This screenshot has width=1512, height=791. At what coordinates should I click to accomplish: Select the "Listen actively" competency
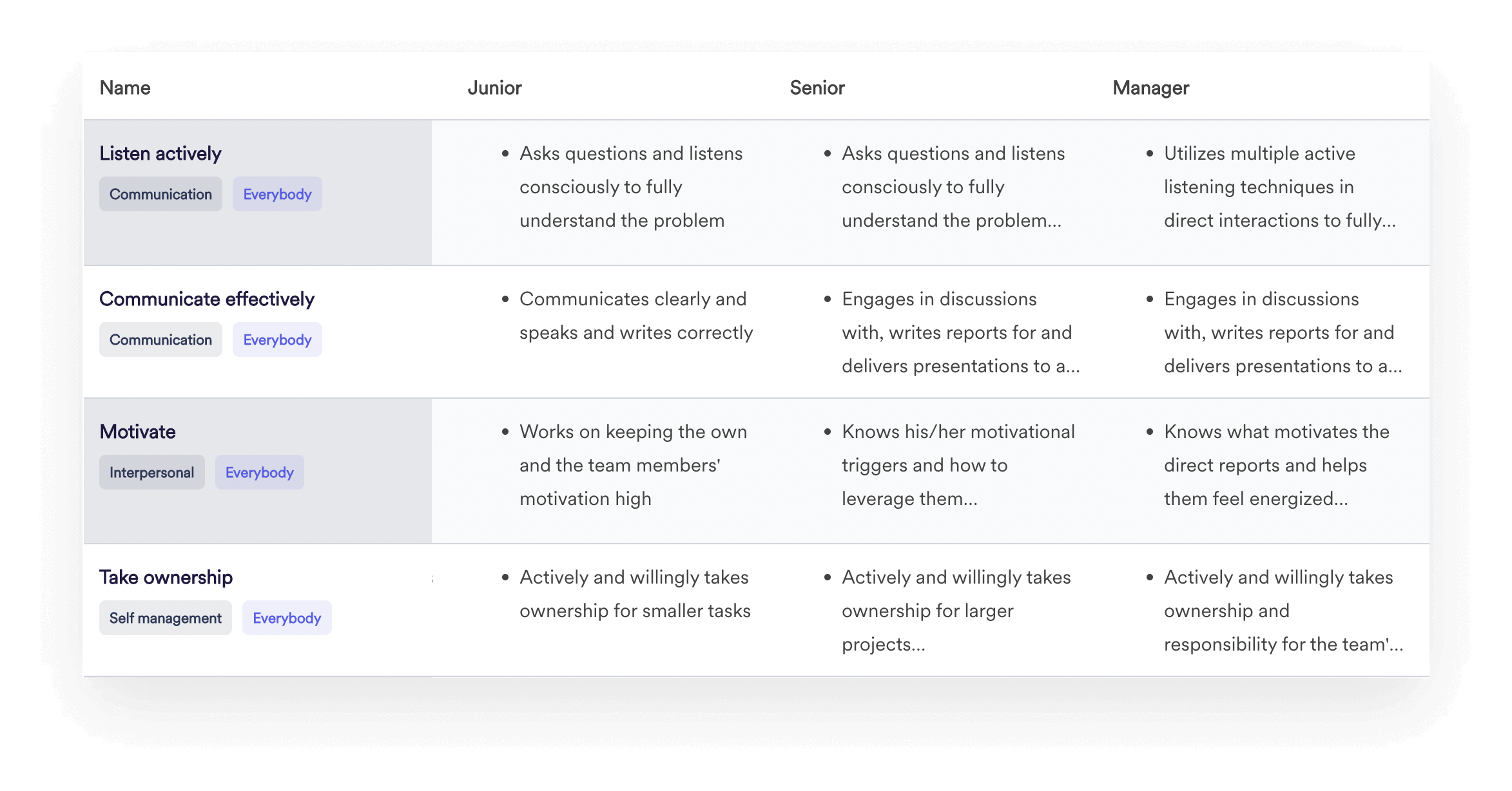160,153
